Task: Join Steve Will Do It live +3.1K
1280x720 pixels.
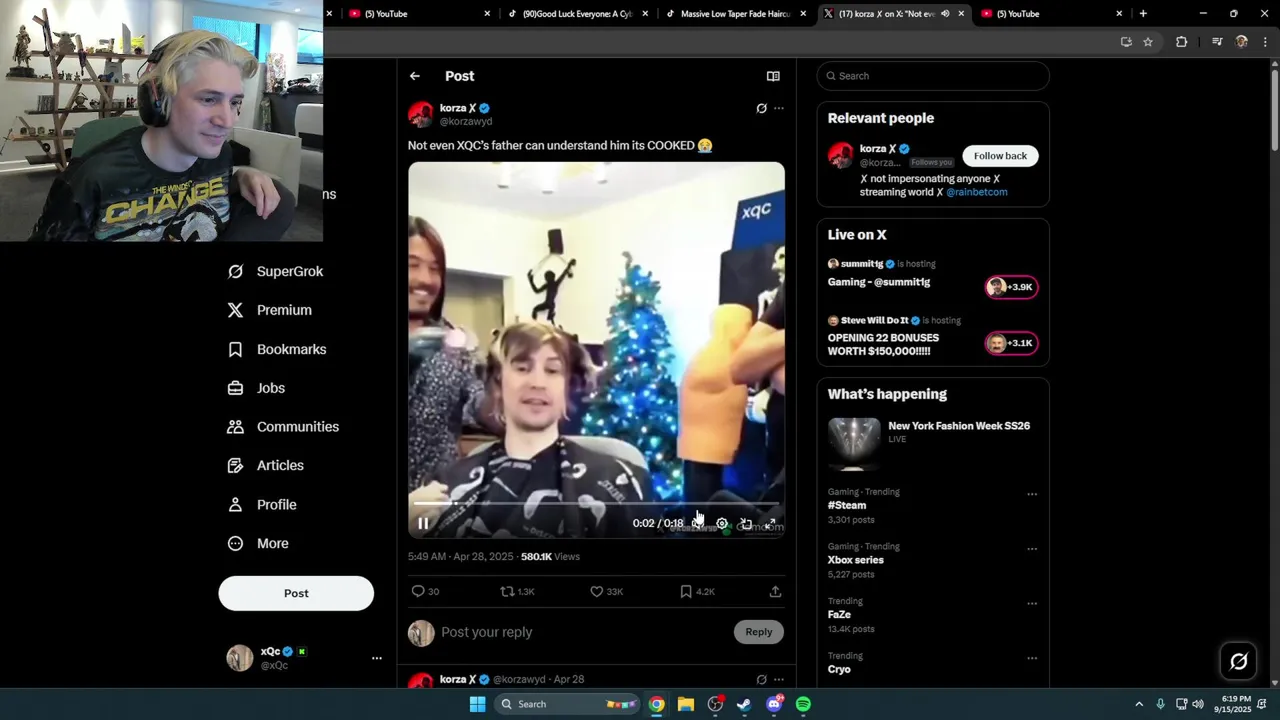Action: coord(1012,343)
